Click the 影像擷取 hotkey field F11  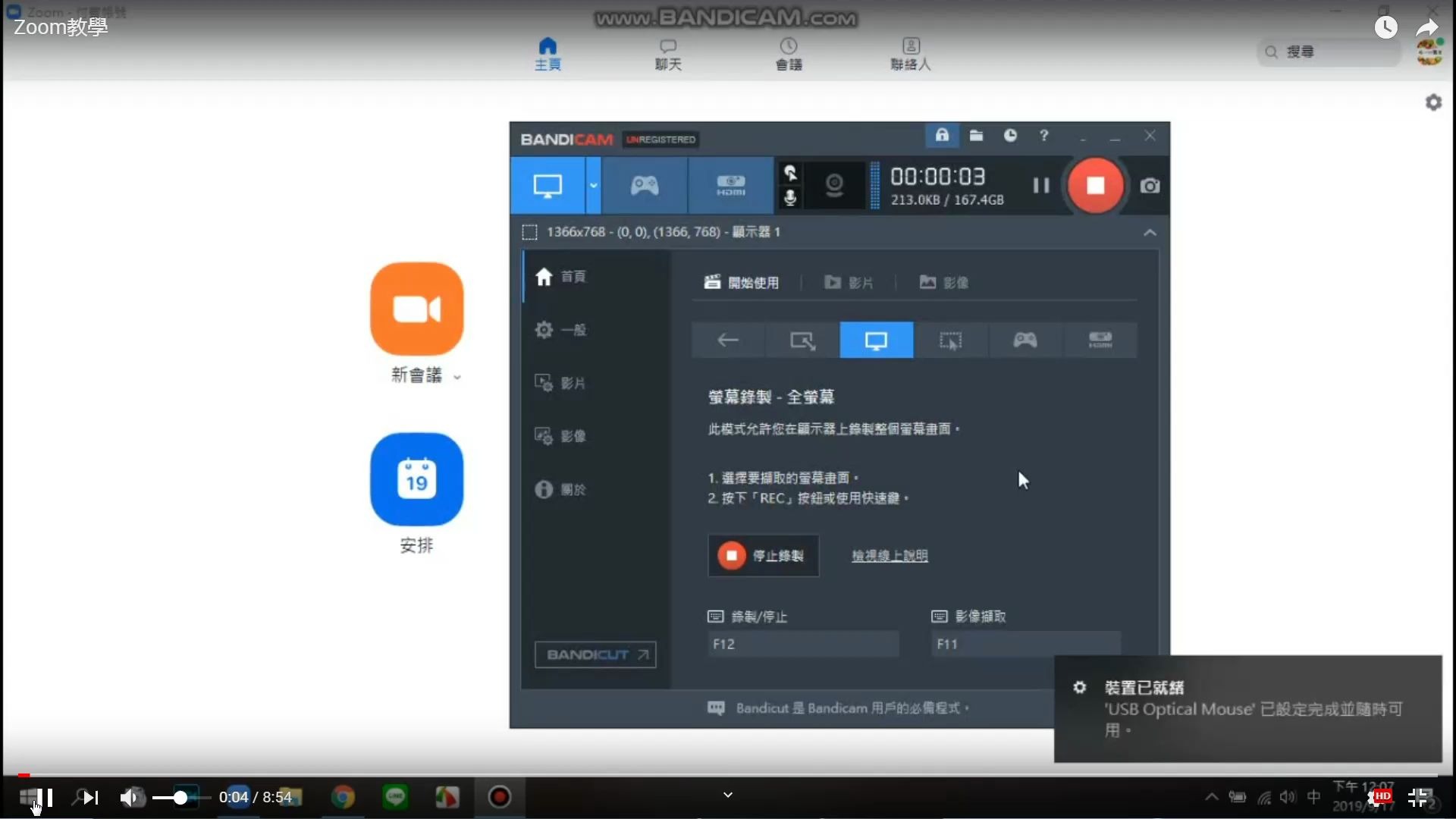tap(1025, 644)
